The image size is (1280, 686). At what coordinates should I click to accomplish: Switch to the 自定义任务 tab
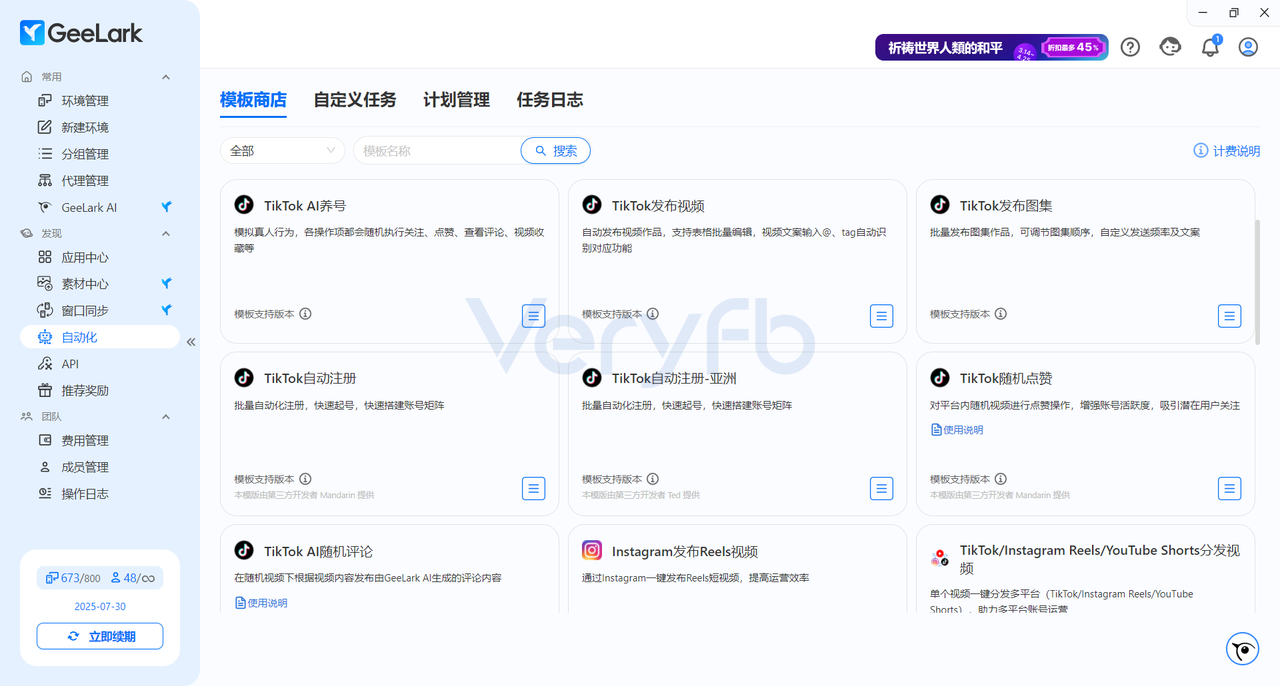(355, 100)
